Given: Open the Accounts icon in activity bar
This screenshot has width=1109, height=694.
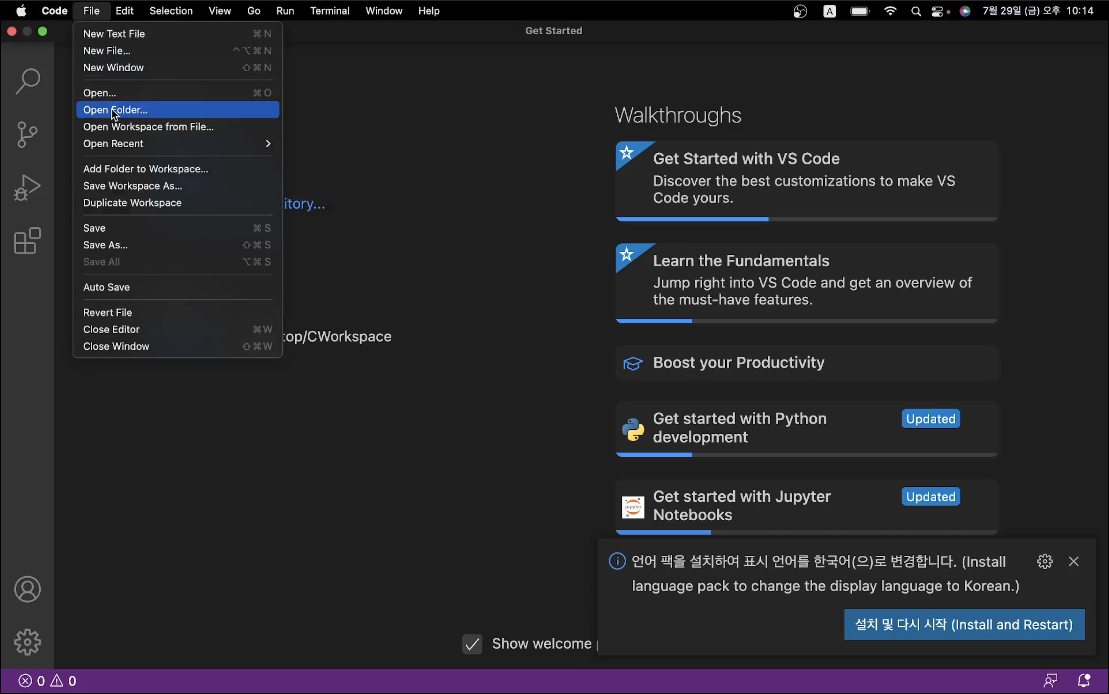Looking at the screenshot, I should click(x=28, y=589).
